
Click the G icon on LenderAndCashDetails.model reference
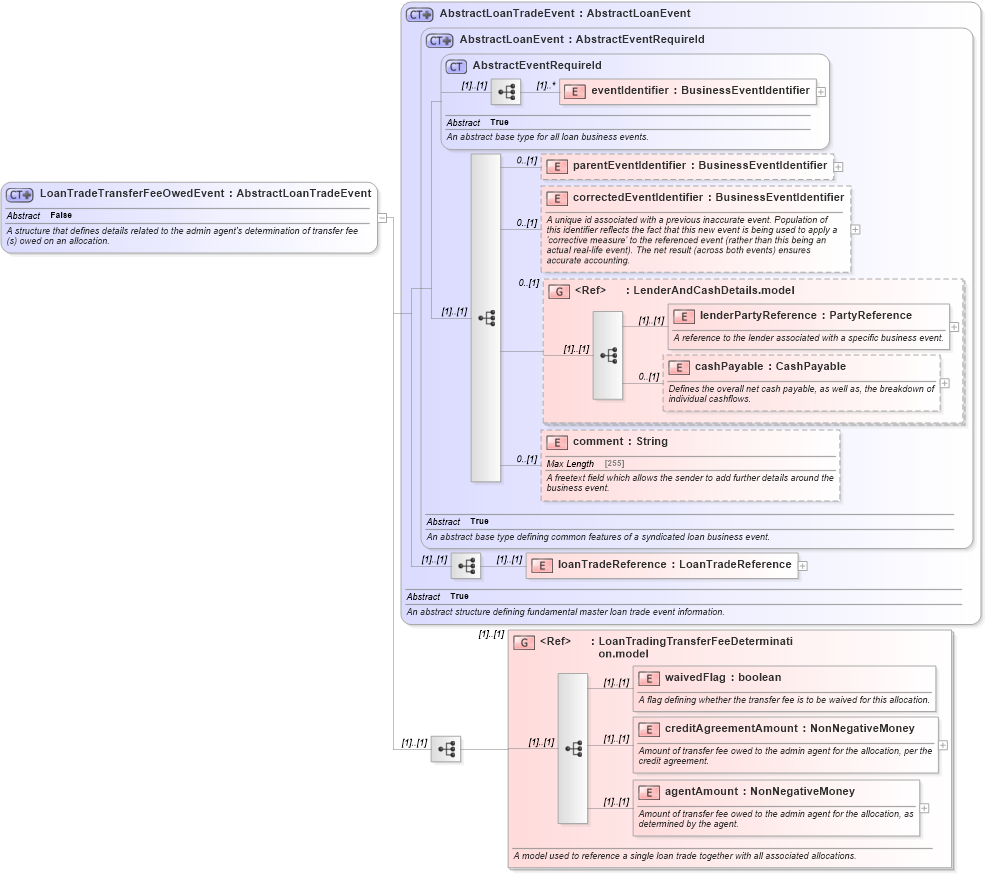(557, 290)
